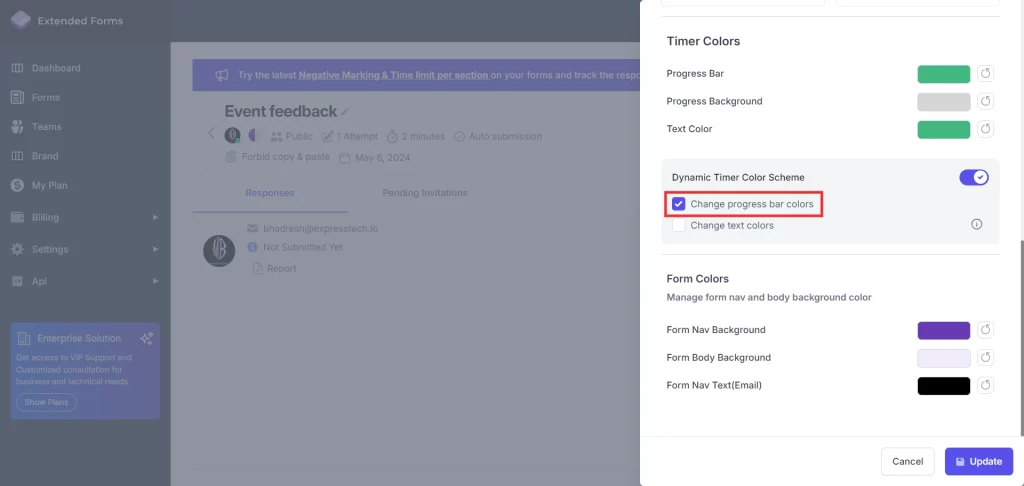Click the May 6, 2024 date
The width and height of the screenshot is (1024, 486).
382,157
